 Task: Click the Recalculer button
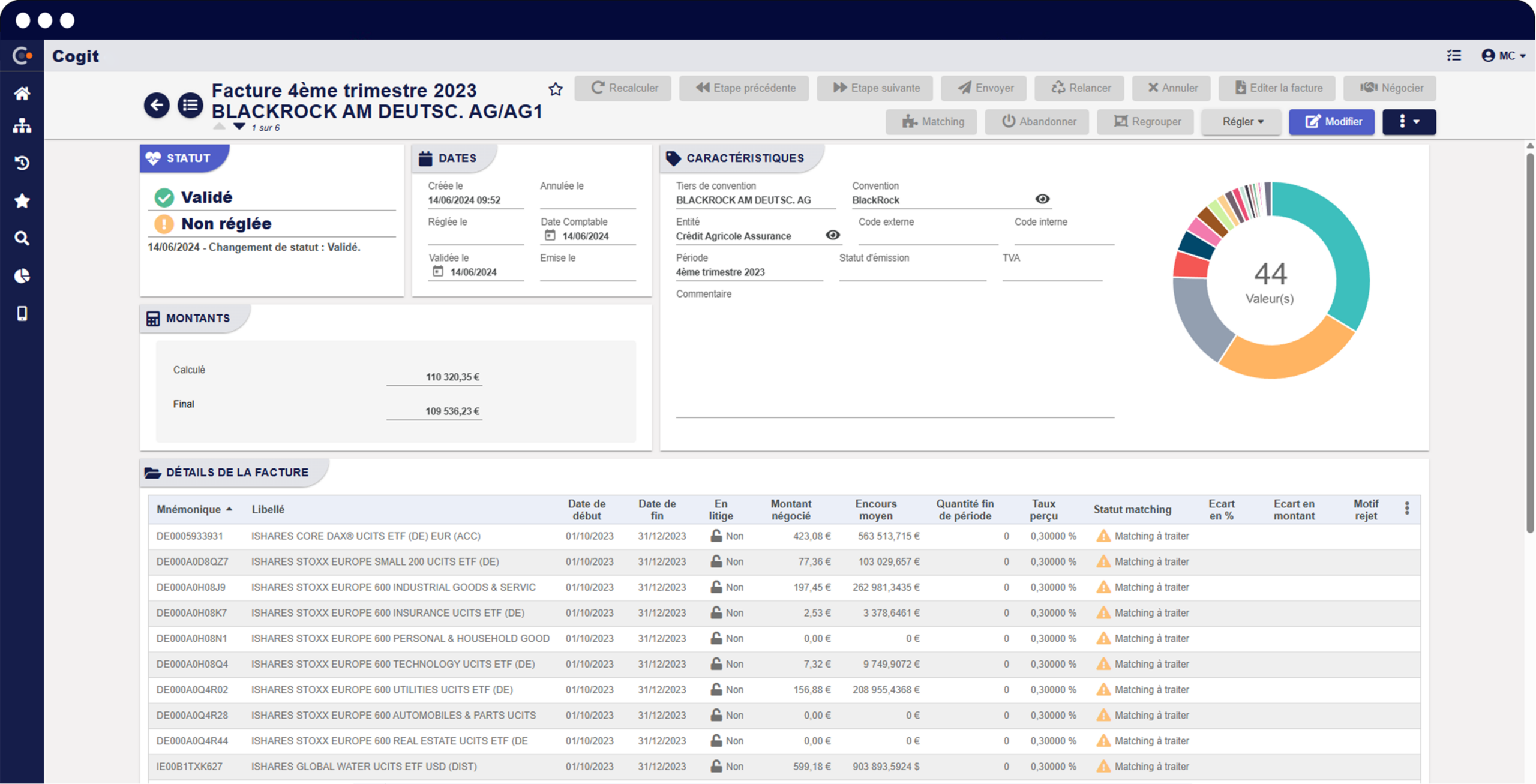(623, 88)
